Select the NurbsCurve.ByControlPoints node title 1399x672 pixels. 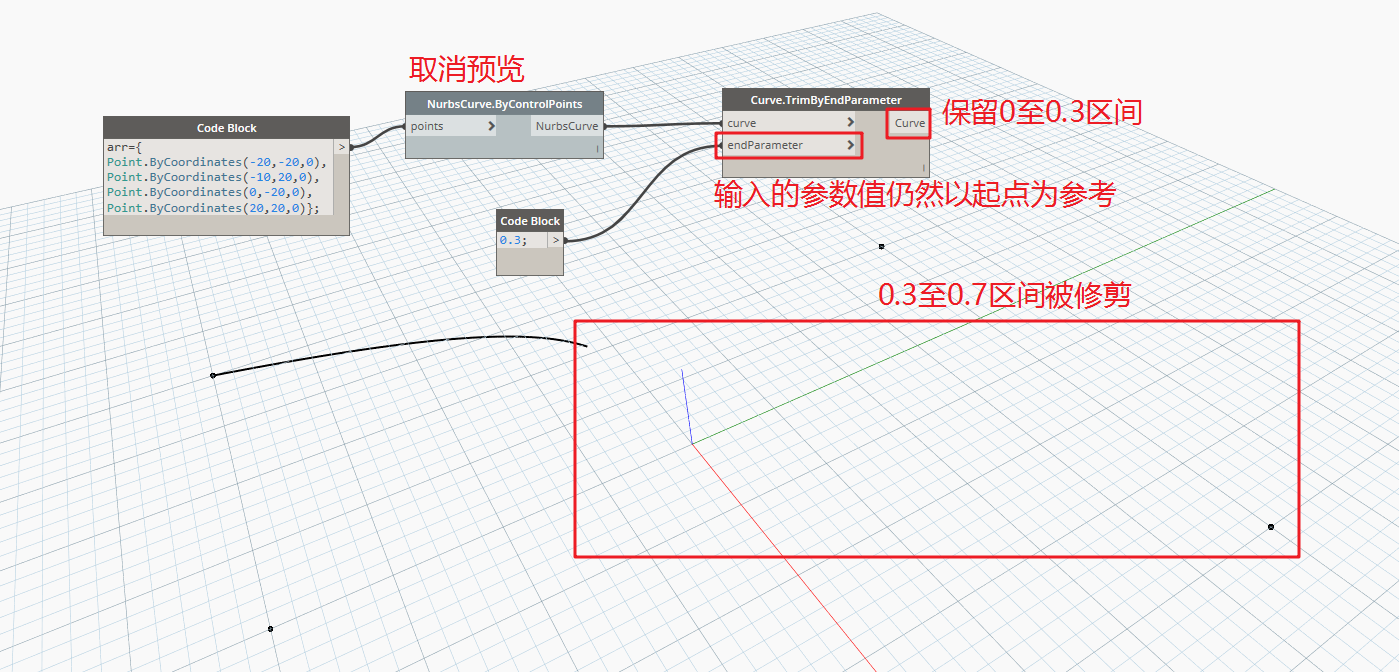click(505, 104)
